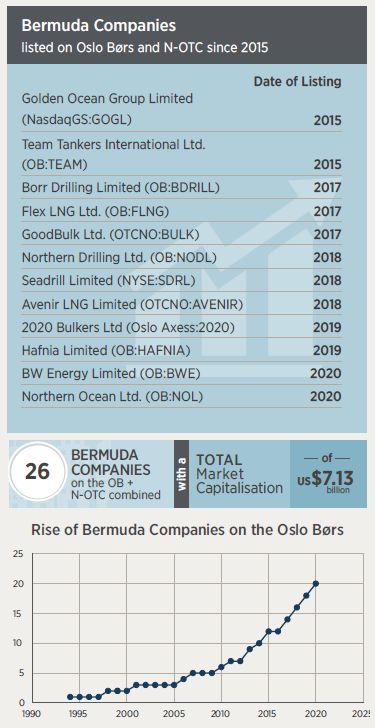The width and height of the screenshot is (375, 728).
Task: Click Borr Drilling Limited (OB:BDRILL) row
Action: 181,188
